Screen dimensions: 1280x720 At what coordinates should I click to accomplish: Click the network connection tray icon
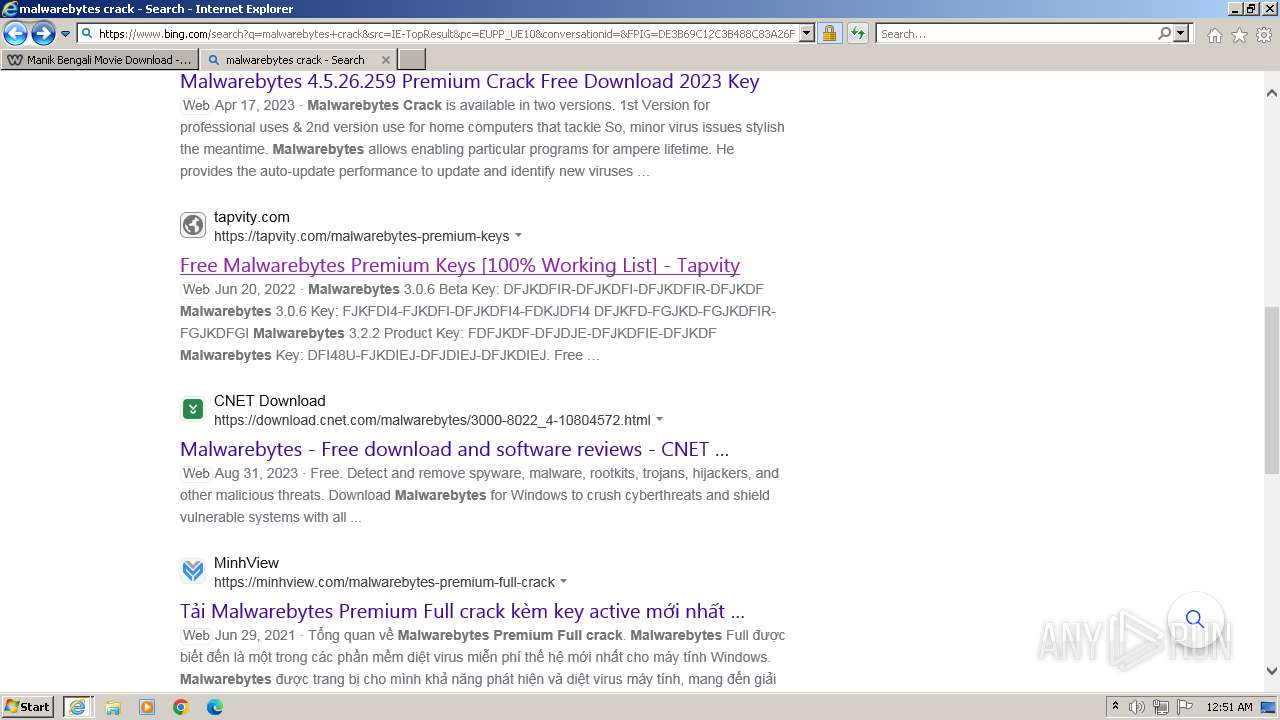[x=1161, y=707]
